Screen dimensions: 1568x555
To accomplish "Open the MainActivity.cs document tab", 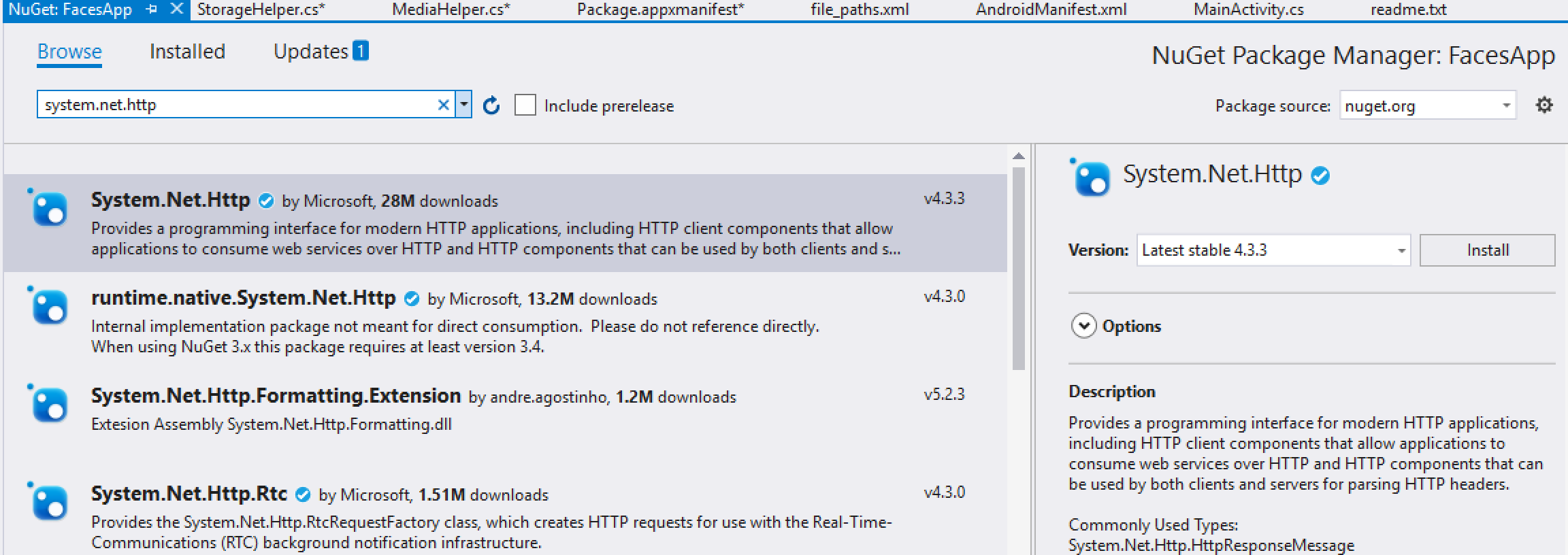I will (x=1249, y=10).
